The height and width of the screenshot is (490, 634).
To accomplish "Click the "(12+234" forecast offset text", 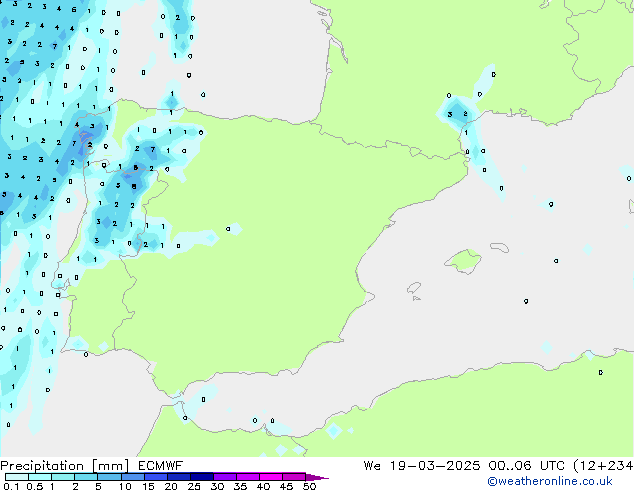I will 599,465.
